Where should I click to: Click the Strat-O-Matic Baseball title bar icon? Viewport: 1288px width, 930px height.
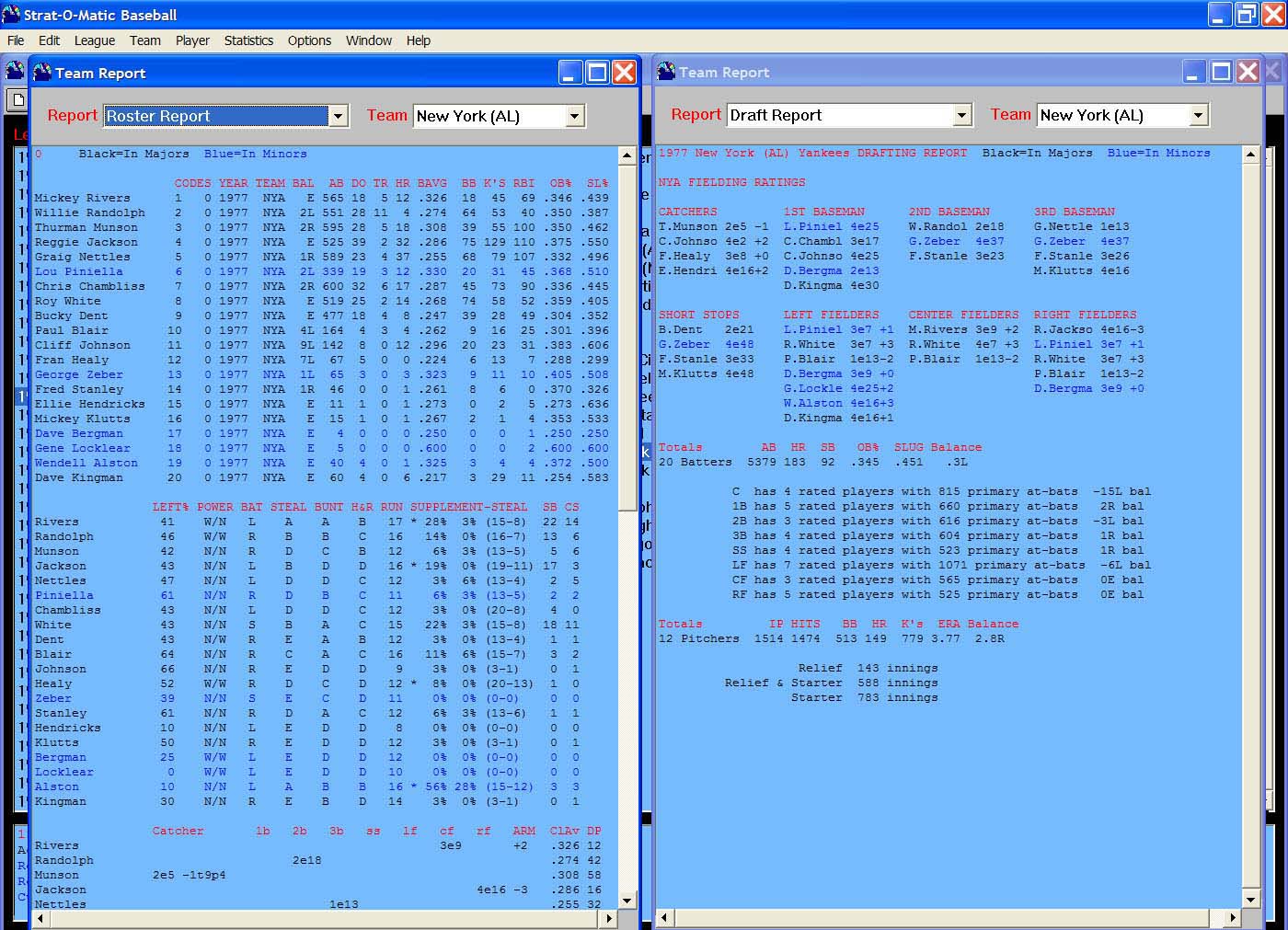[x=11, y=15]
